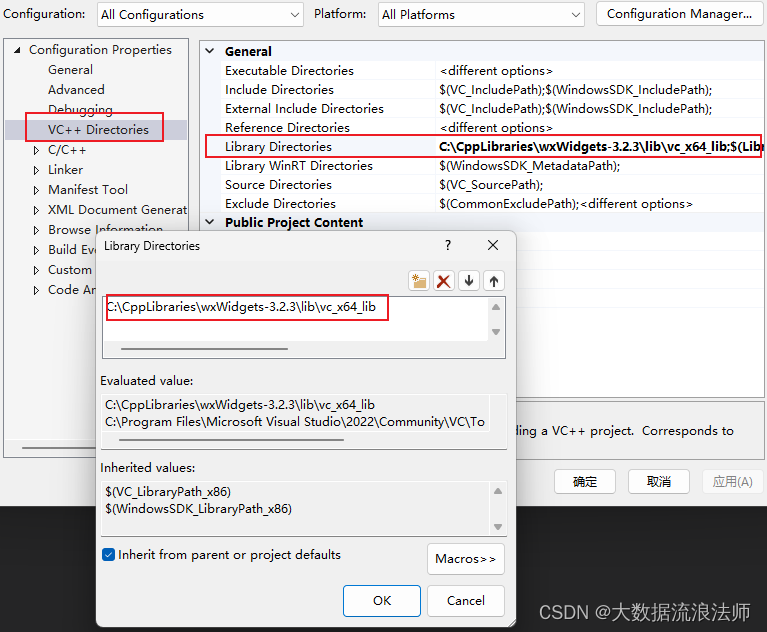
Task: Click the scroll up arrow in the edit list
Action: point(496,307)
